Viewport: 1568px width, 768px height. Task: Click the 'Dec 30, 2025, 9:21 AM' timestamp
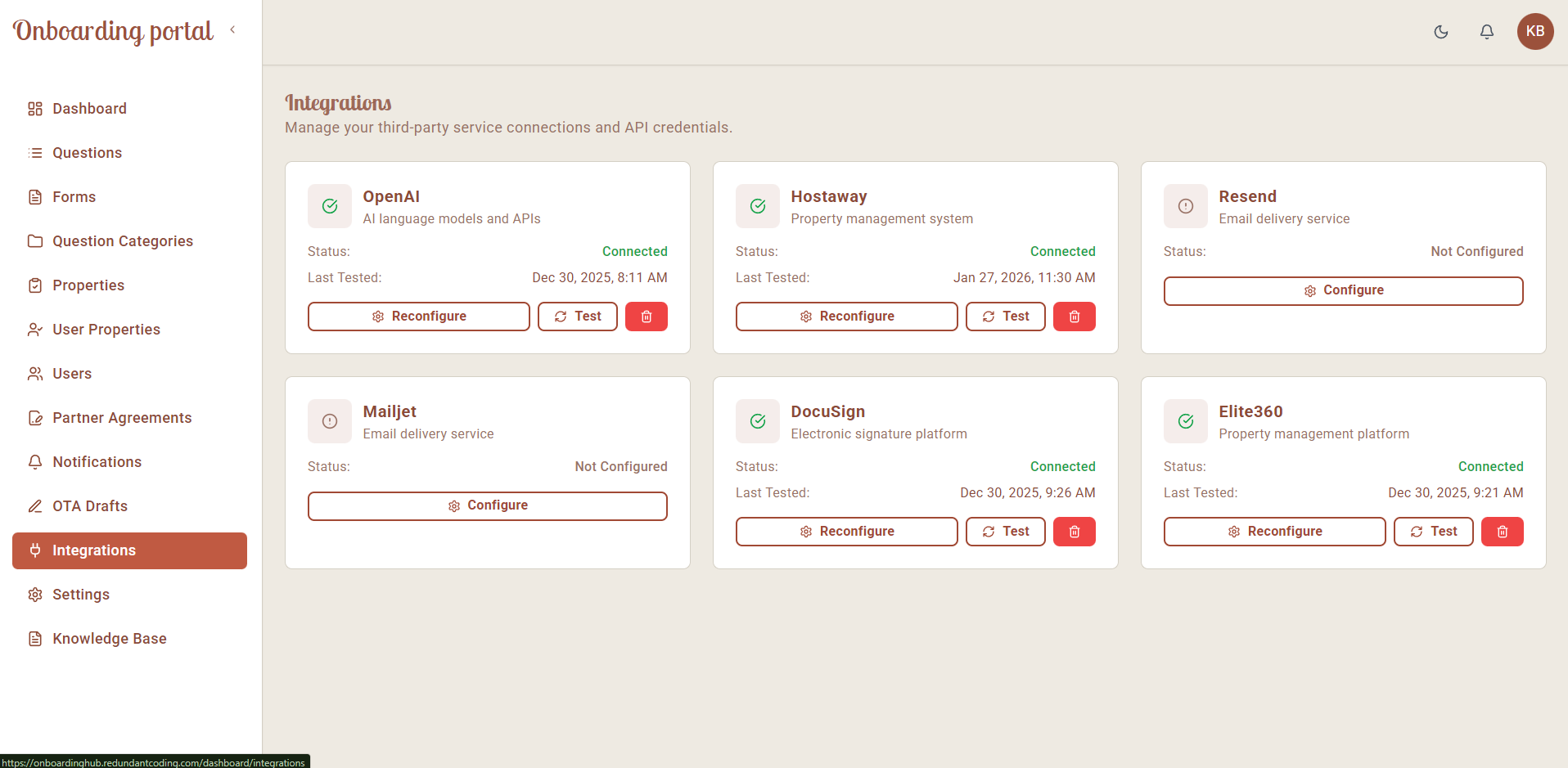pos(1456,492)
